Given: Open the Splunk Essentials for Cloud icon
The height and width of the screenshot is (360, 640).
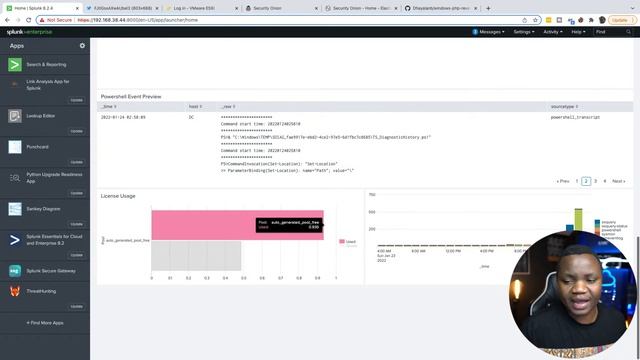Looking at the screenshot, I should pyautogui.click(x=15, y=240).
